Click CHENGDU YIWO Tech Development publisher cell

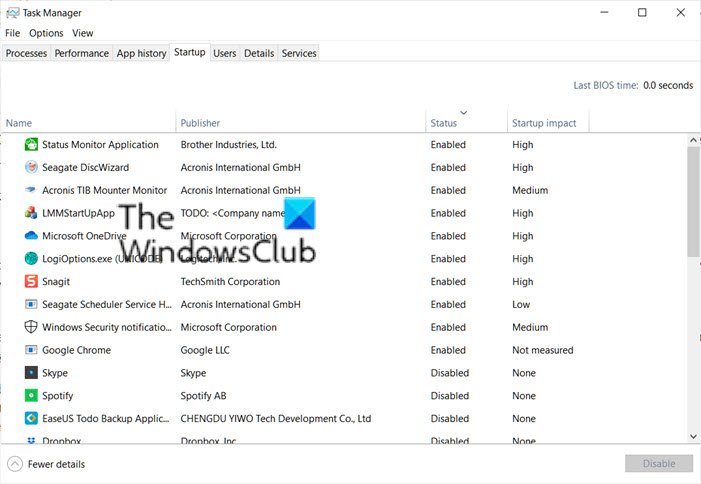276,418
